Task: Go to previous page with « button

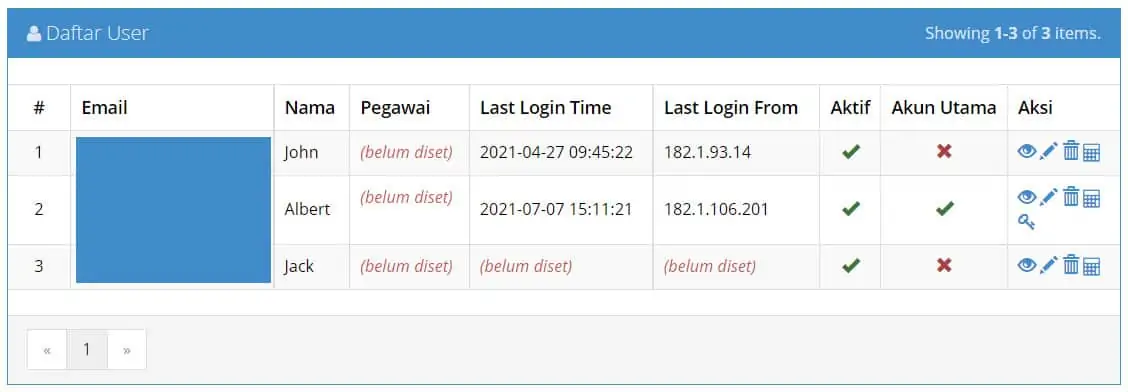Action: pyautogui.click(x=47, y=350)
